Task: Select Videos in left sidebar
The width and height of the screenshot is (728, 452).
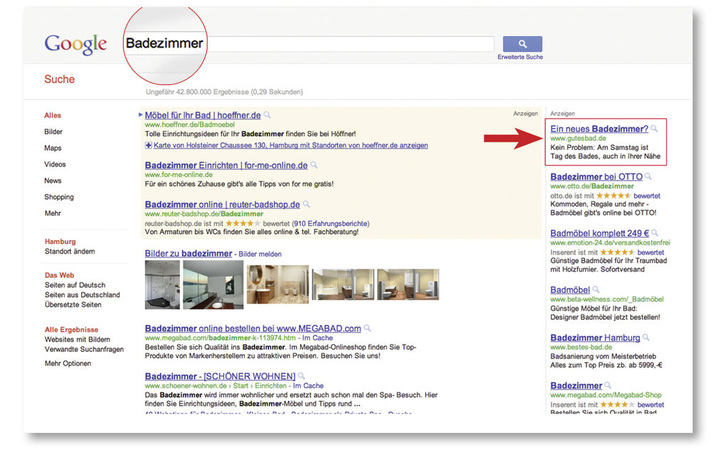Action: point(55,164)
